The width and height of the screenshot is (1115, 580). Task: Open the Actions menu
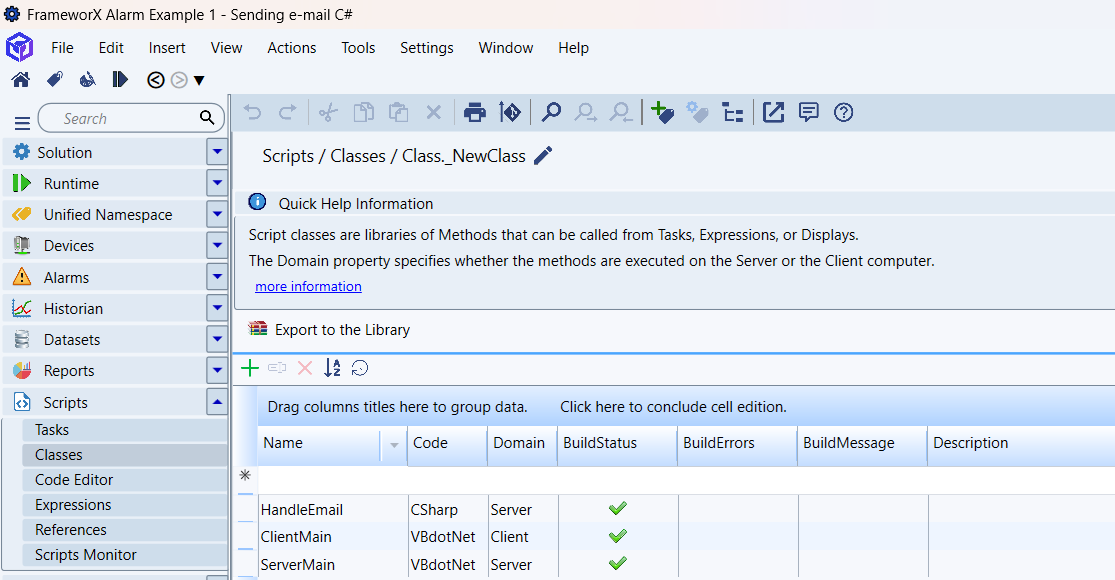291,48
